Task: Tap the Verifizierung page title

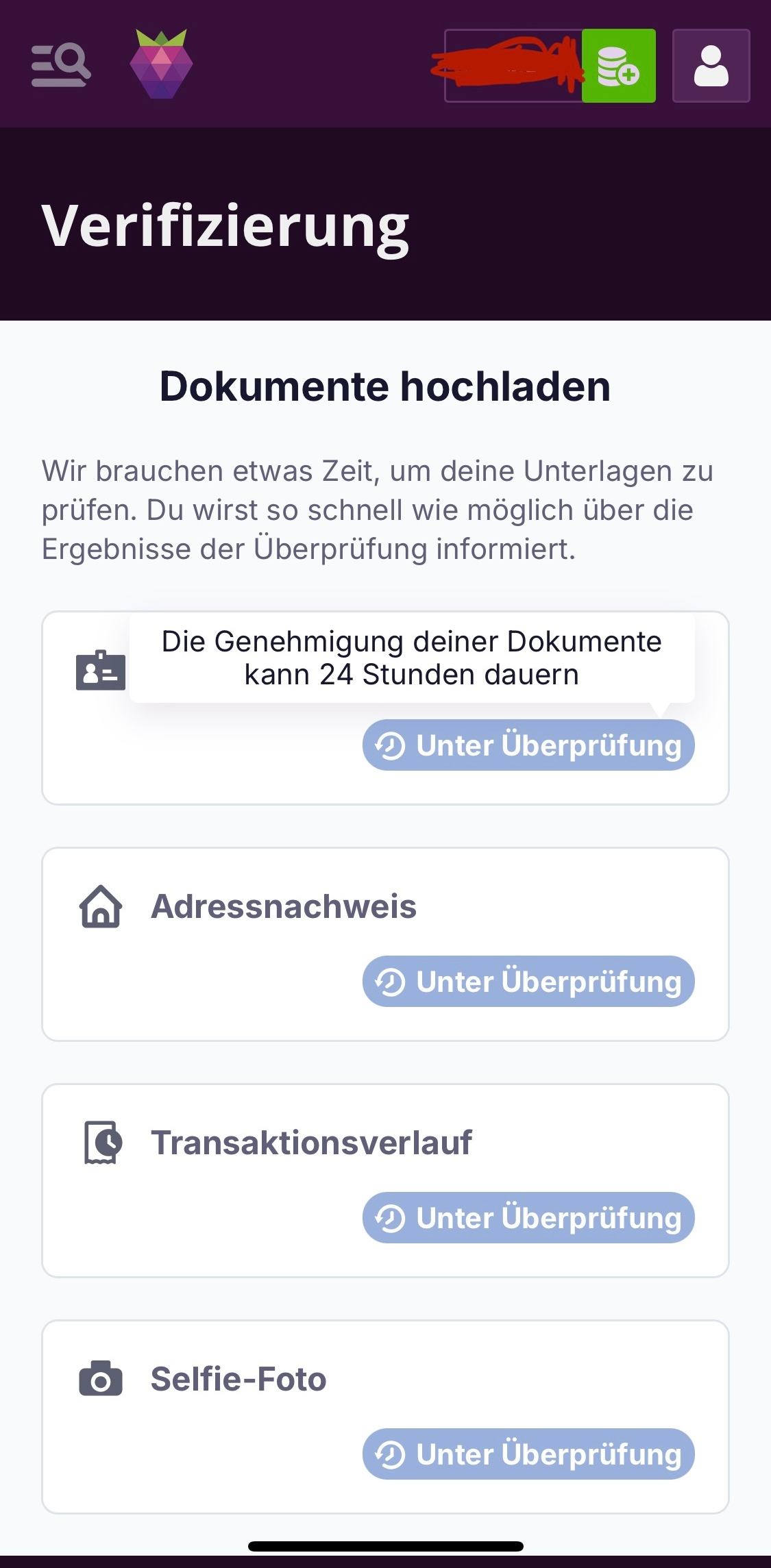Action: (x=225, y=225)
